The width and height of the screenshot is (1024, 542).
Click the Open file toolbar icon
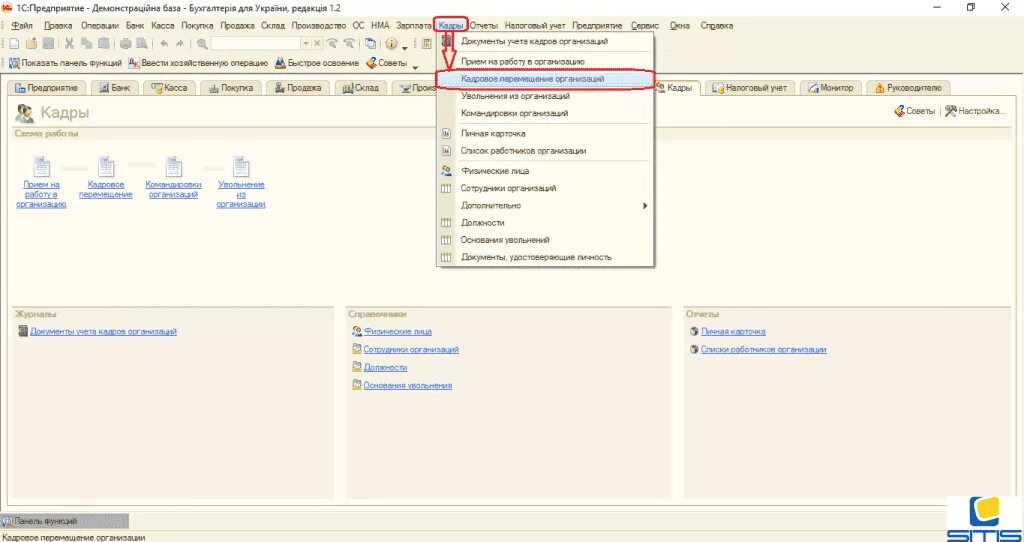31,44
